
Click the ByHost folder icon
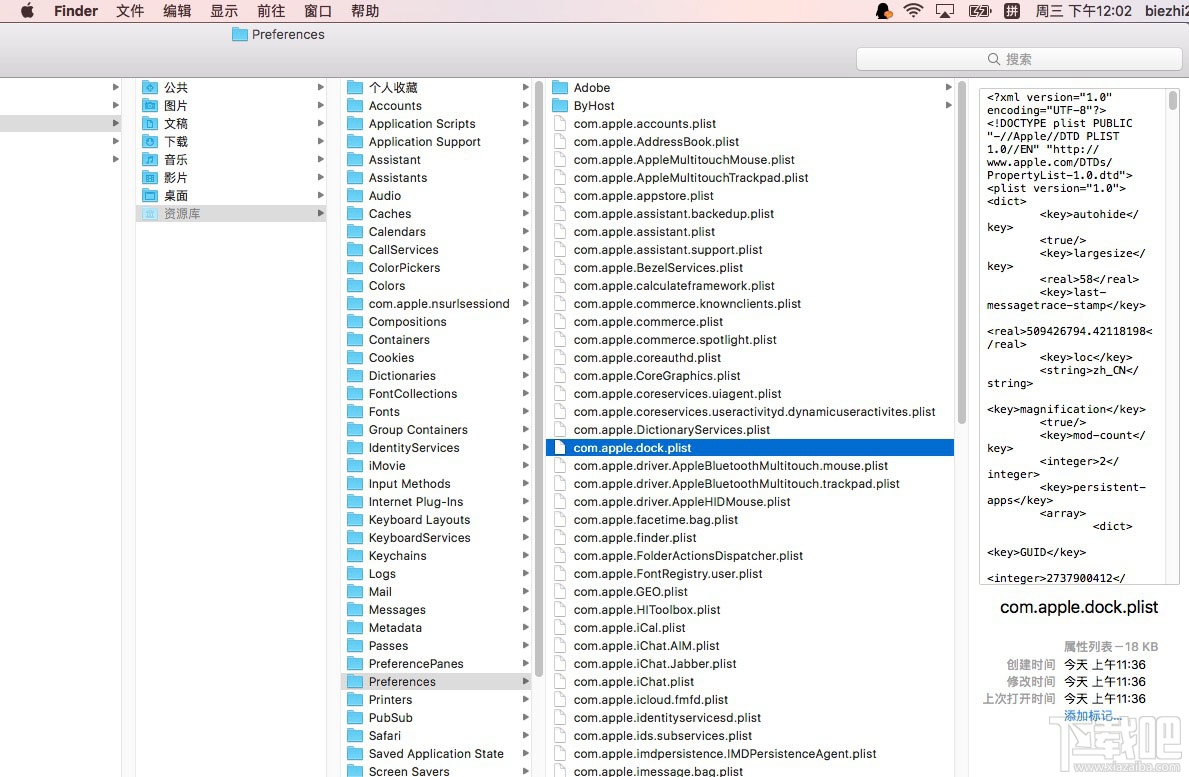[560, 105]
